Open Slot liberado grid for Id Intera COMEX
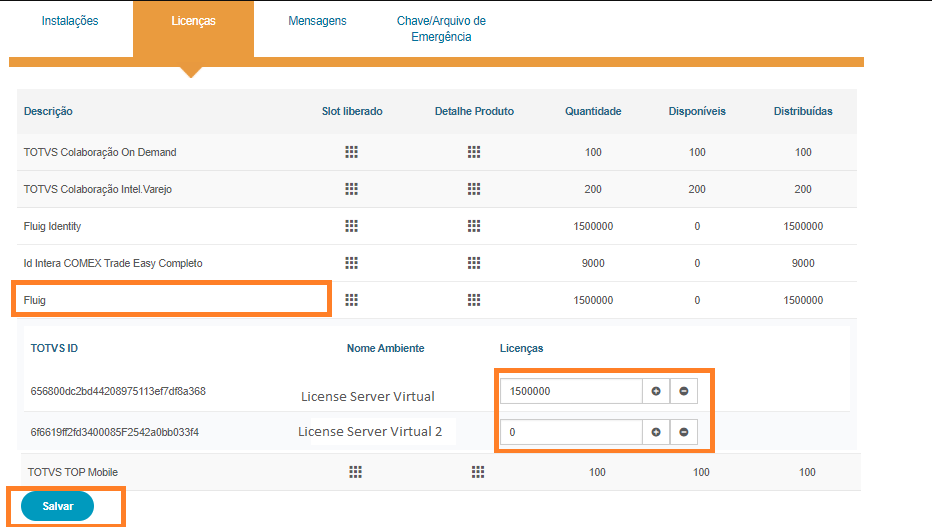This screenshot has height=527, width=932. (x=351, y=263)
